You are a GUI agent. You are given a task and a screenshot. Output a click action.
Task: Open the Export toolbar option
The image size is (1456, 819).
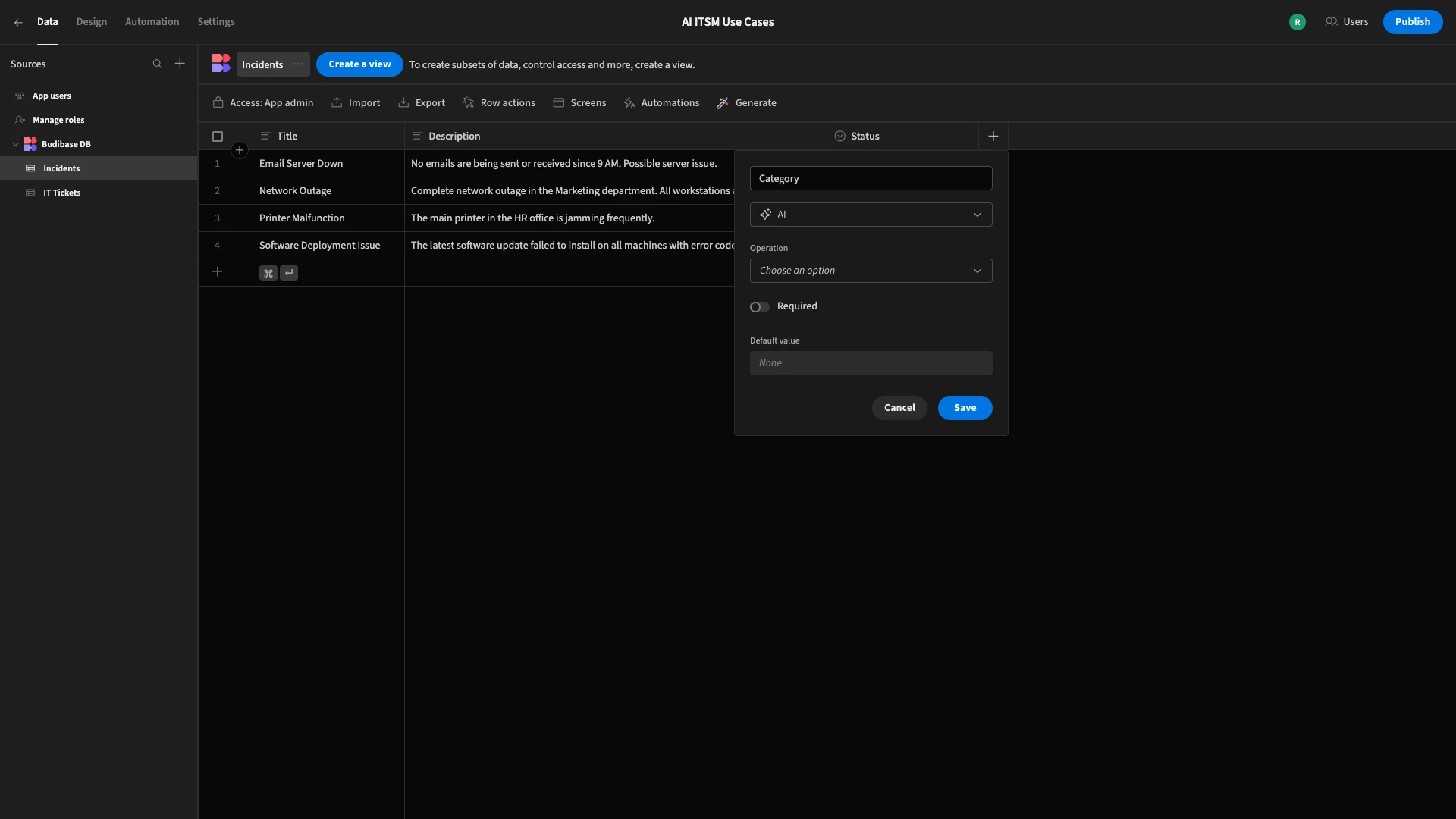point(422,103)
